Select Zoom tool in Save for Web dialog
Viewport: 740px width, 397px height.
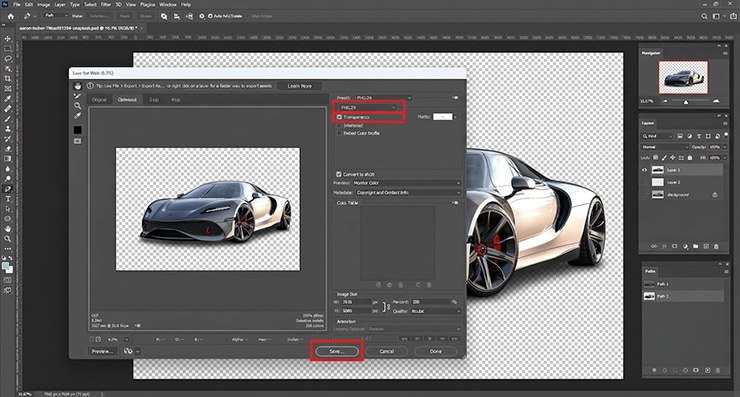[77, 106]
